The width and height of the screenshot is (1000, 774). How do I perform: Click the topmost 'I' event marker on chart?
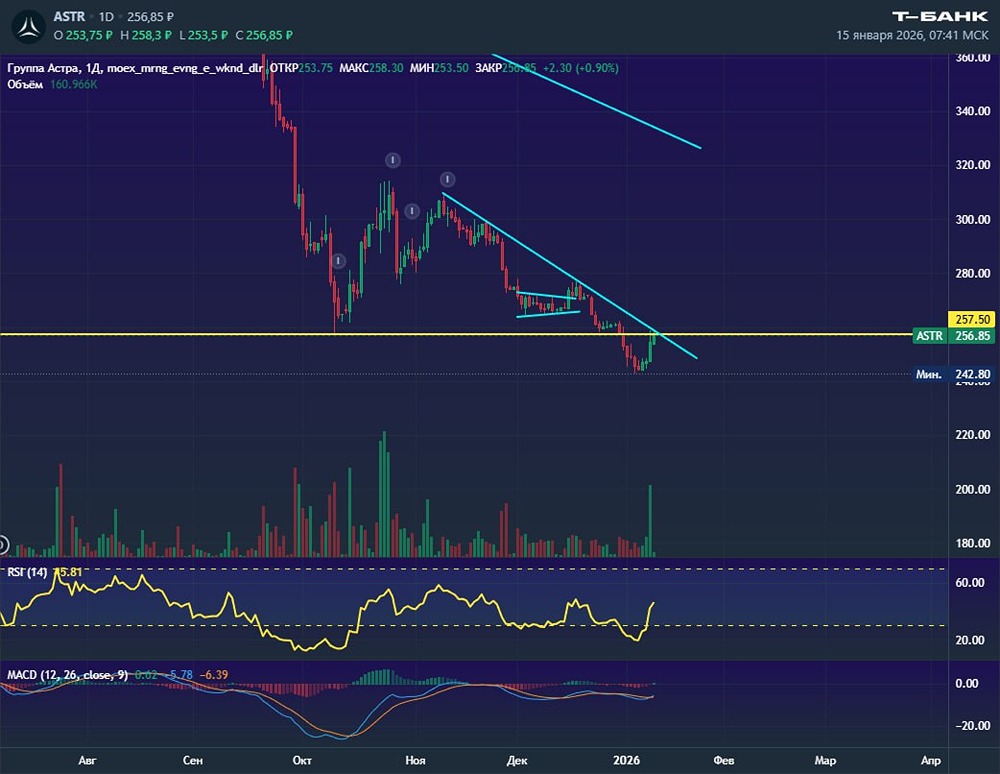[393, 160]
